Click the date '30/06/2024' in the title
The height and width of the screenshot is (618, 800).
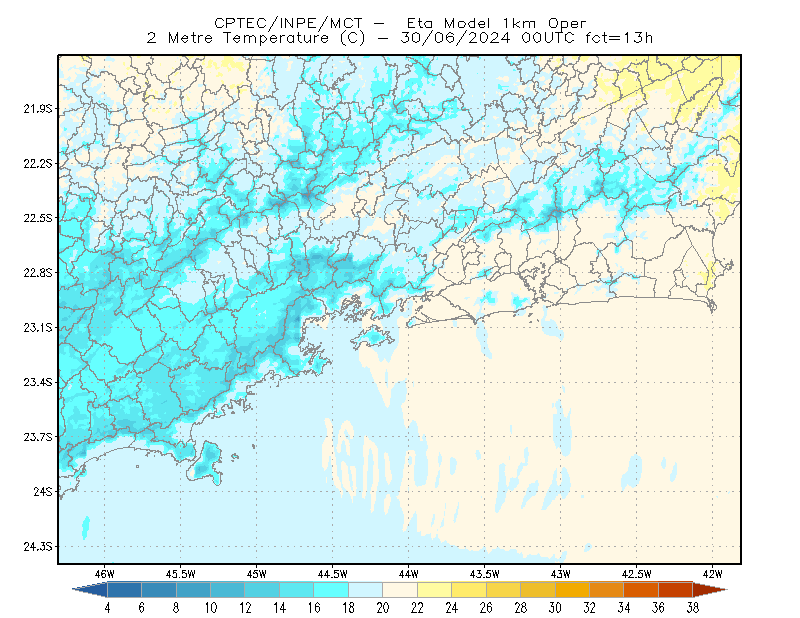(455, 38)
